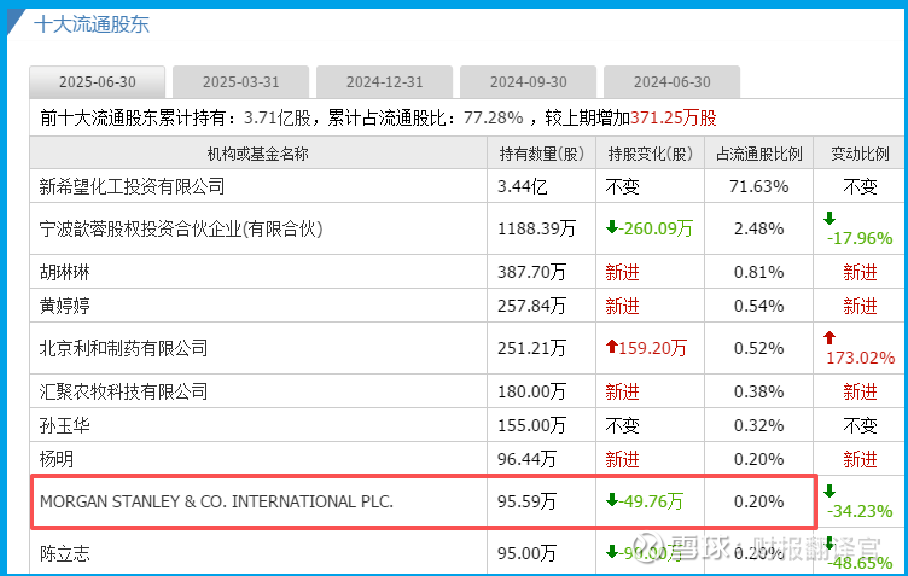908x576 pixels.
Task: Click the 95.59万 holding value
Action: click(526, 501)
